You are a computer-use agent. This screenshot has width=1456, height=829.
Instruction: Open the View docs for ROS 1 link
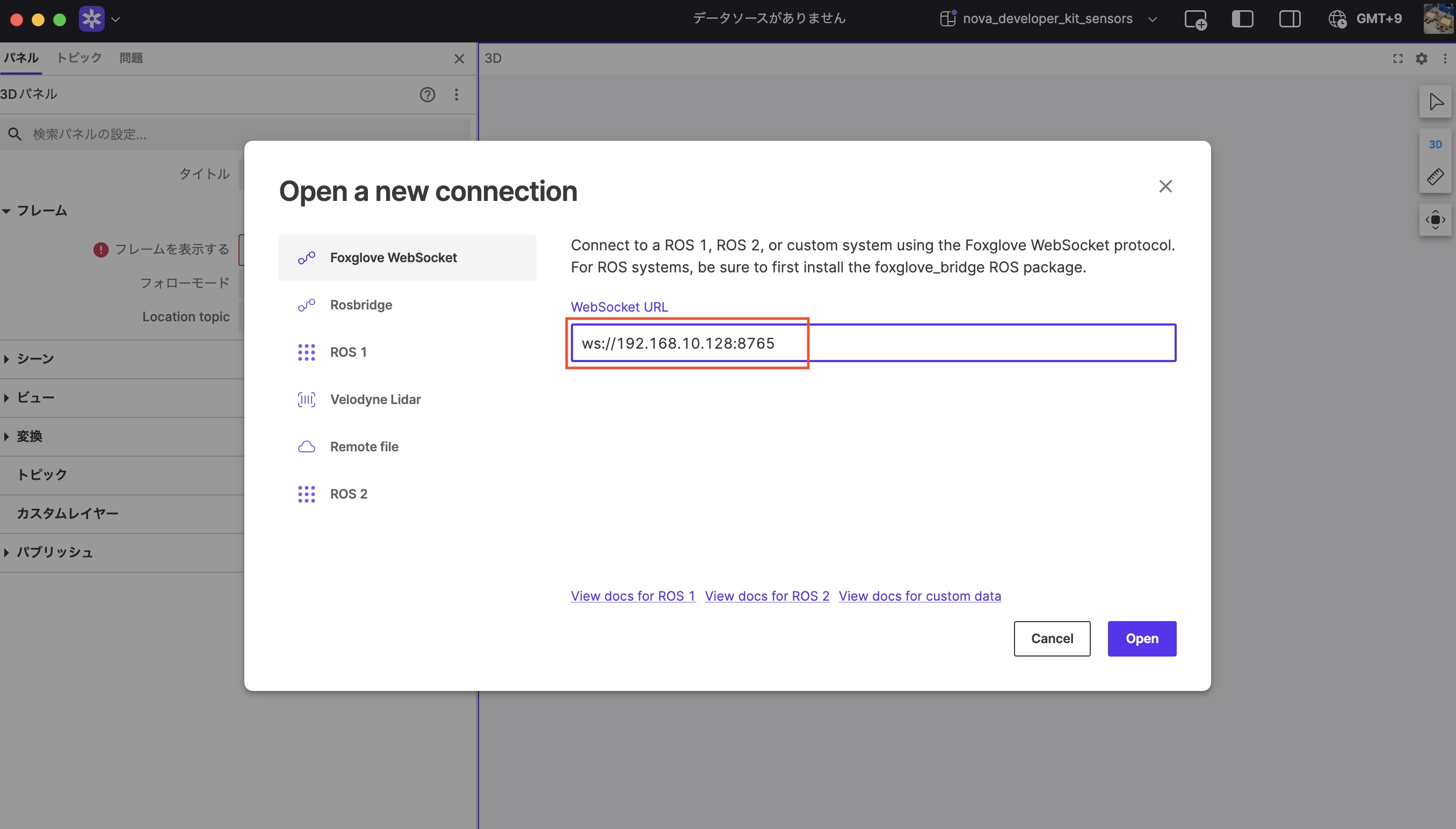click(x=633, y=596)
